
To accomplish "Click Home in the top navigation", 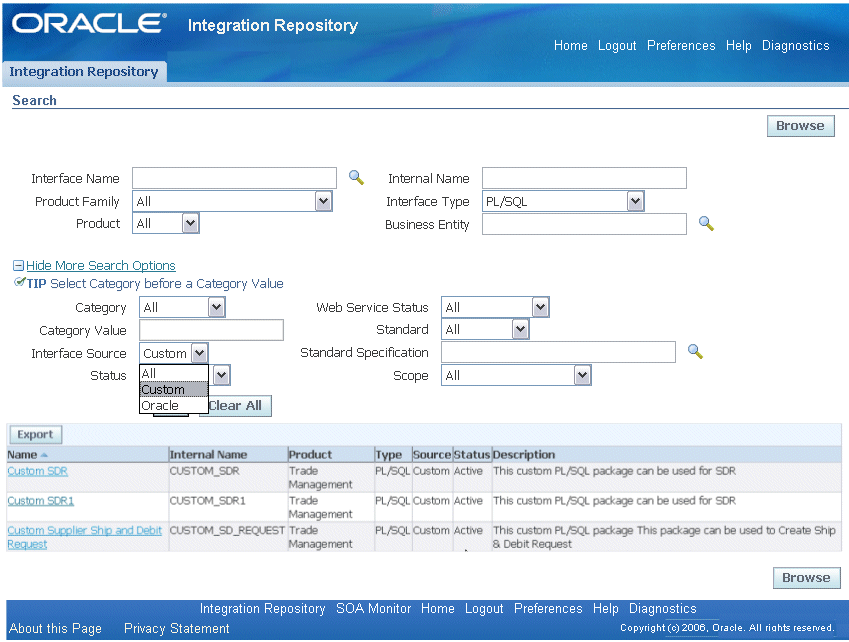I will point(571,45).
